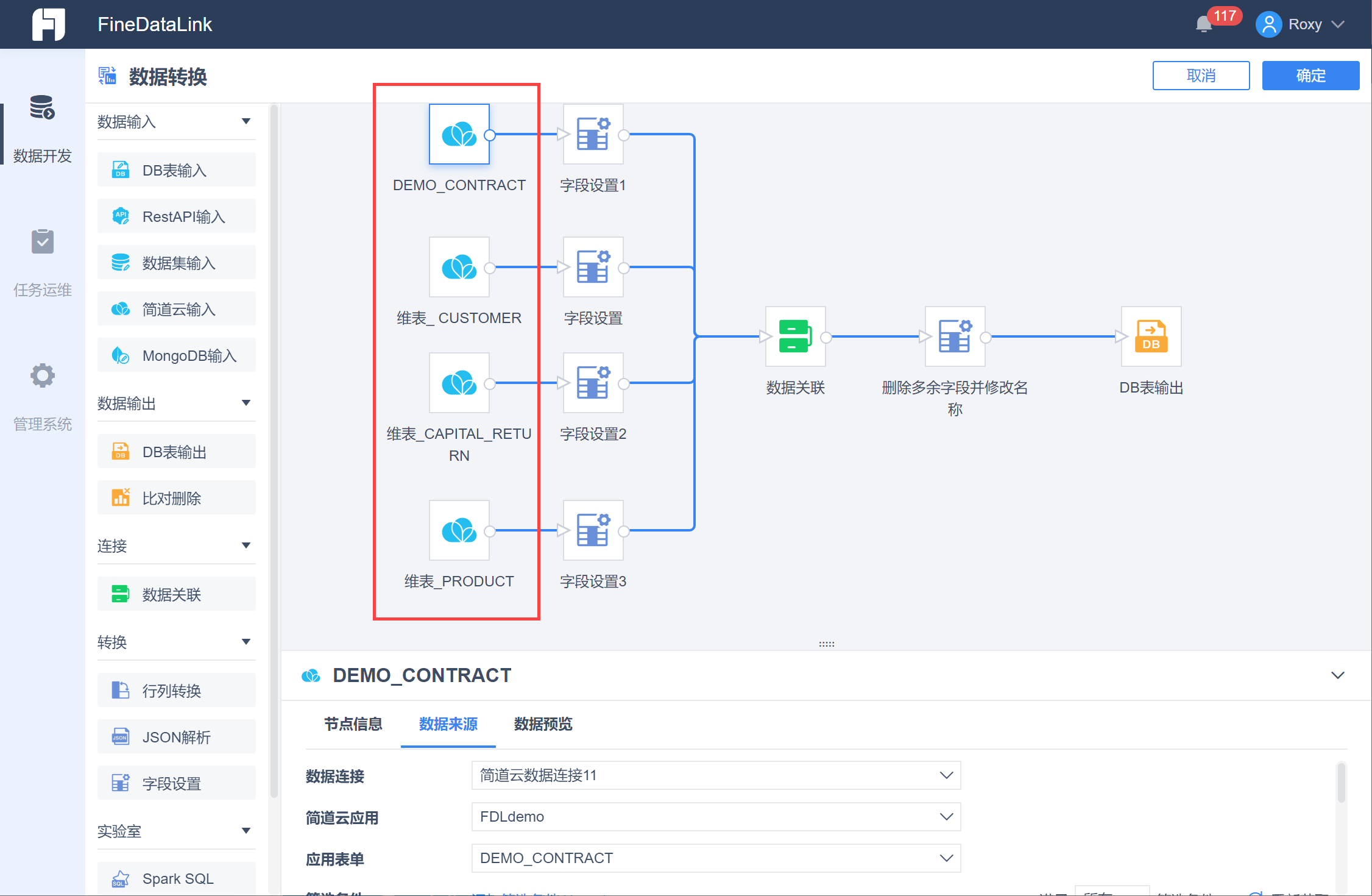Collapse the 数据输入 section
The height and width of the screenshot is (896, 1372).
[x=246, y=121]
